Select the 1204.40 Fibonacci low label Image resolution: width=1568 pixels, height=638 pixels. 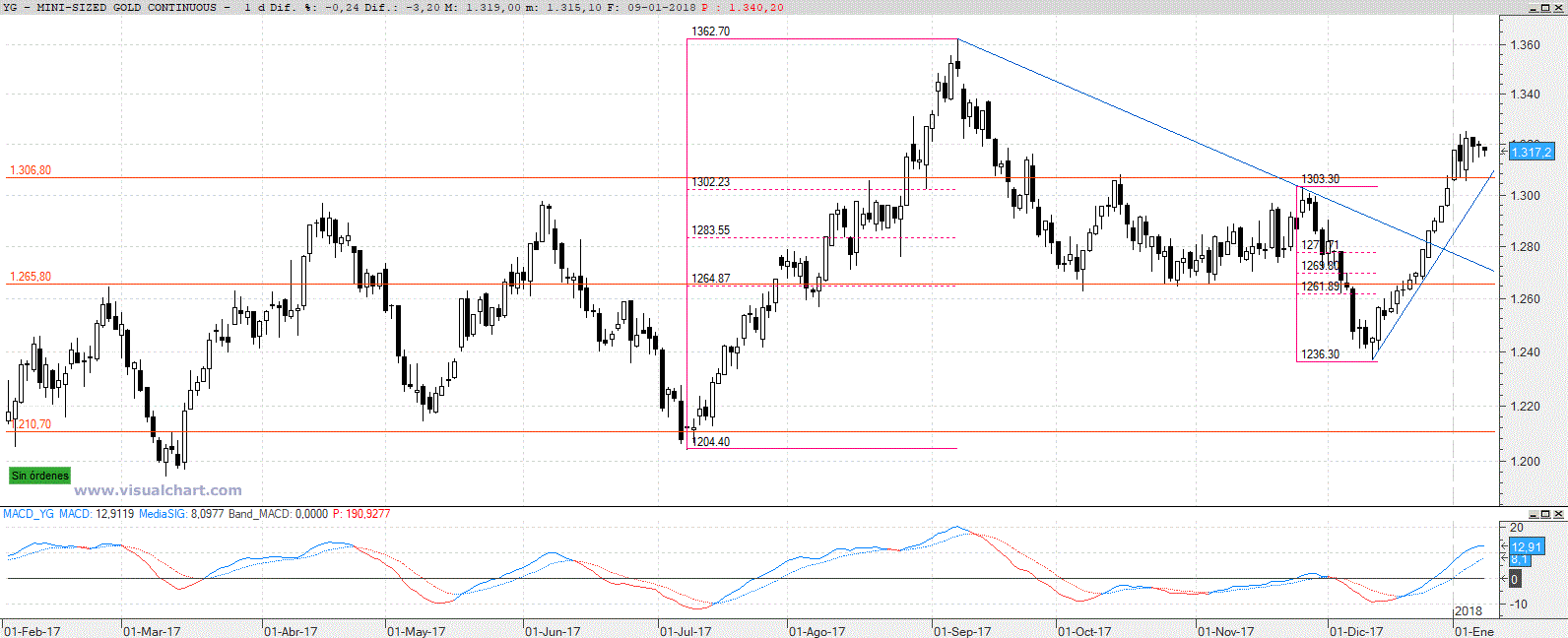[711, 442]
